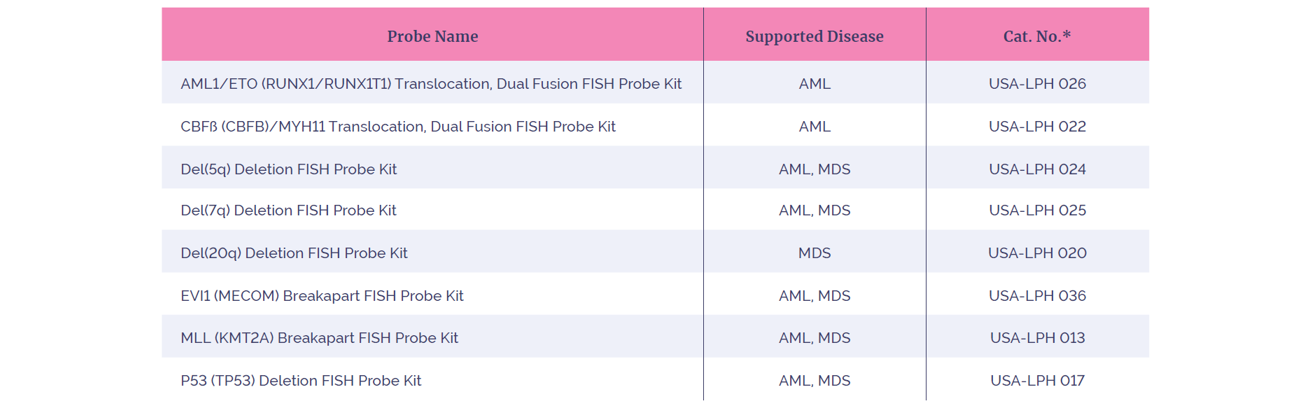Viewport: 1307px width, 405px height.
Task: Click Del(20q) Deletion FISH Probe Kit
Action: [294, 254]
